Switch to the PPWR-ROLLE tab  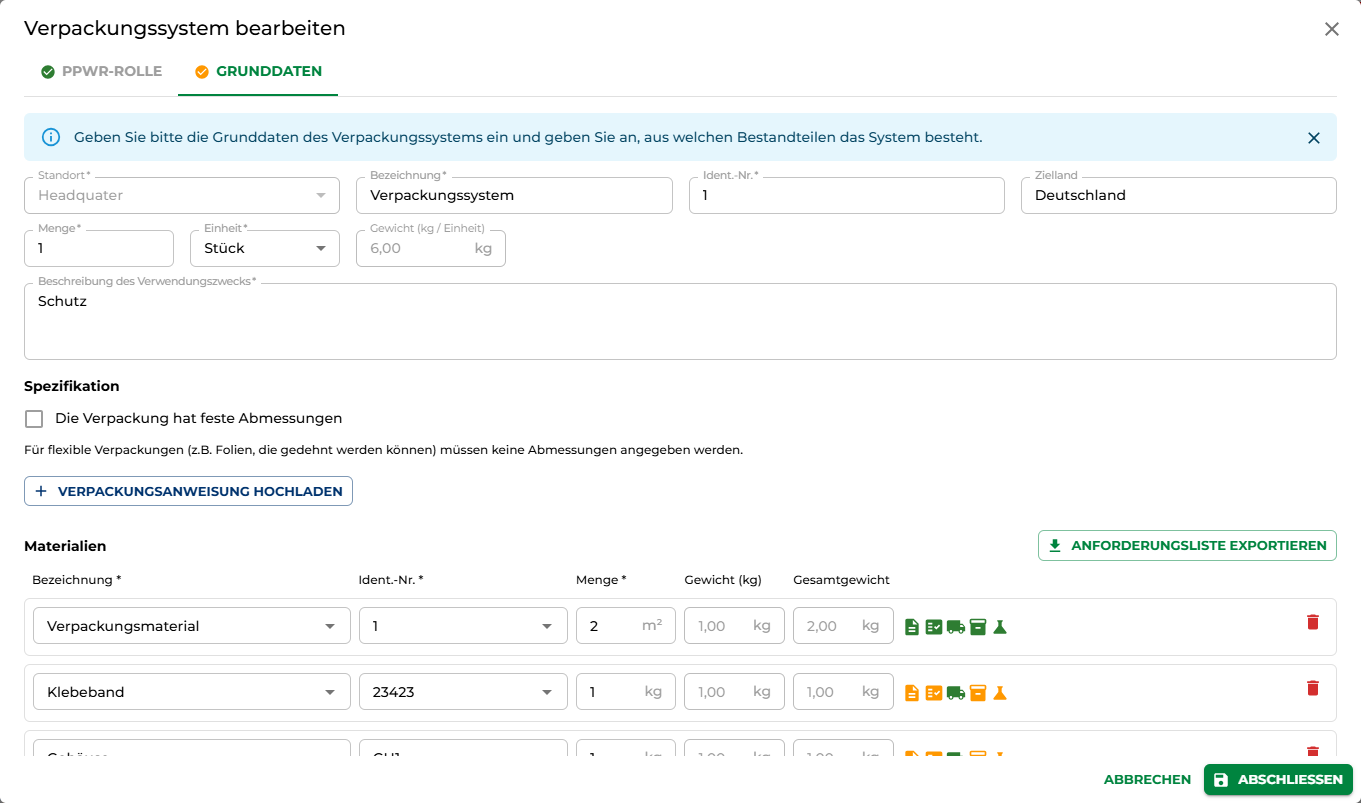click(101, 72)
